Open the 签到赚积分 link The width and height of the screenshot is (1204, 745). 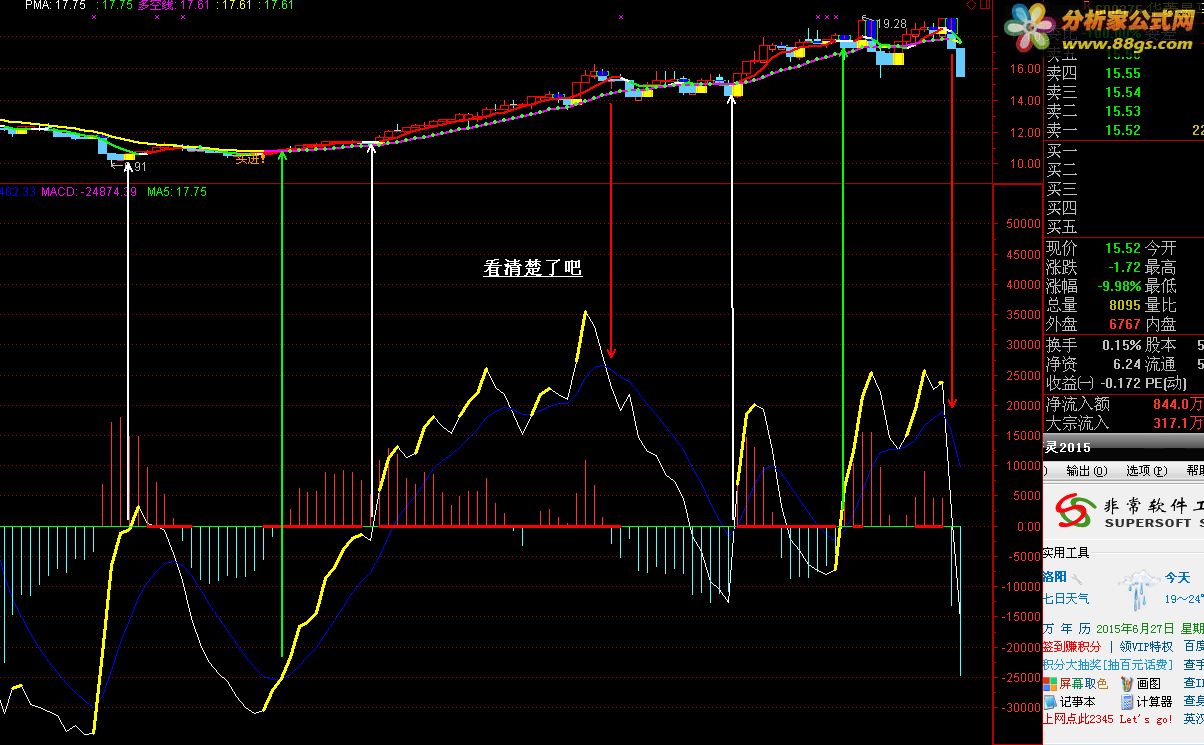pyautogui.click(x=1073, y=646)
